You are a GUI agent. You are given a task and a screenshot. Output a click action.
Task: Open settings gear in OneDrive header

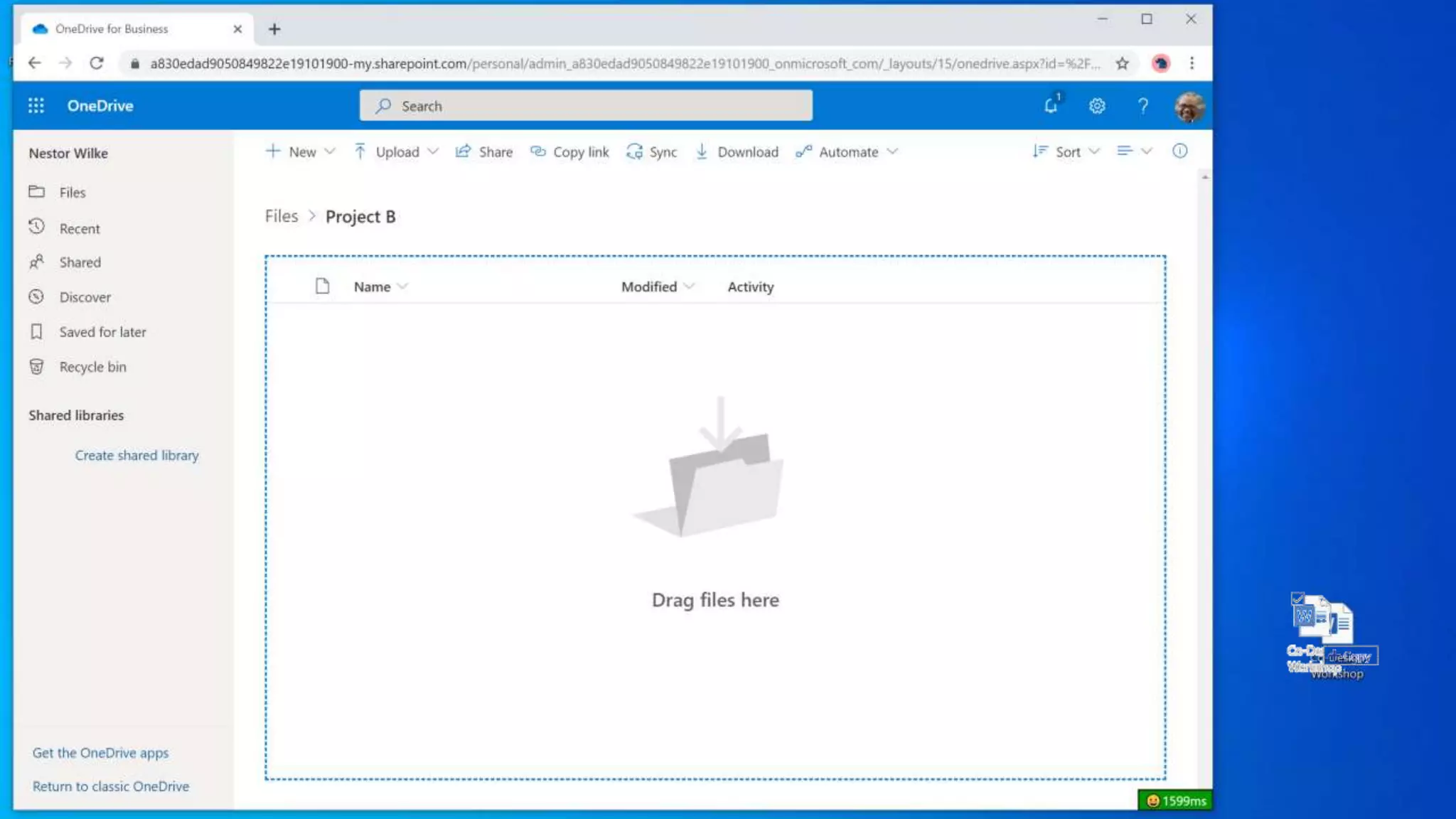pyautogui.click(x=1097, y=106)
